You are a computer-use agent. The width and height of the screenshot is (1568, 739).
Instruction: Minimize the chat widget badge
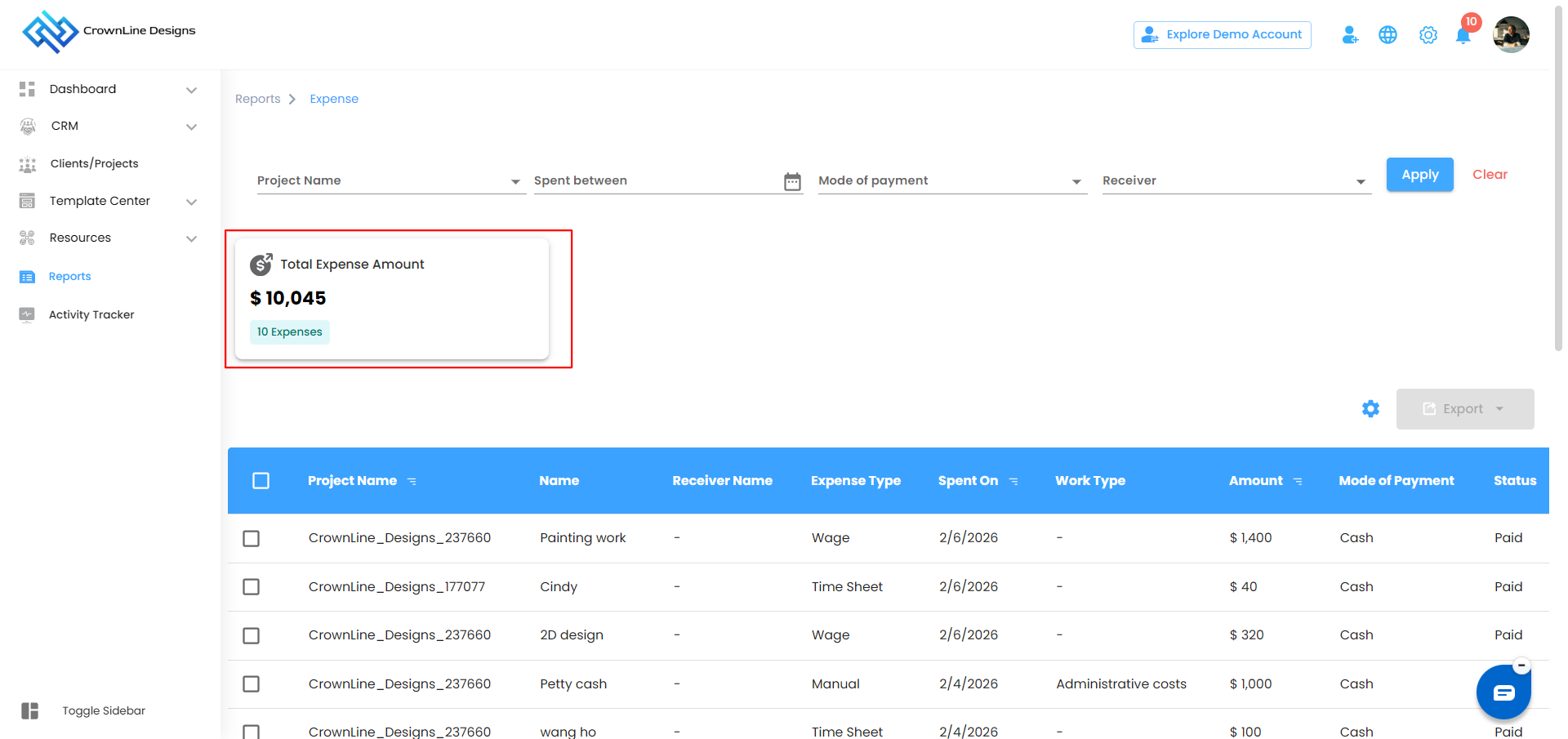[x=1521, y=666]
